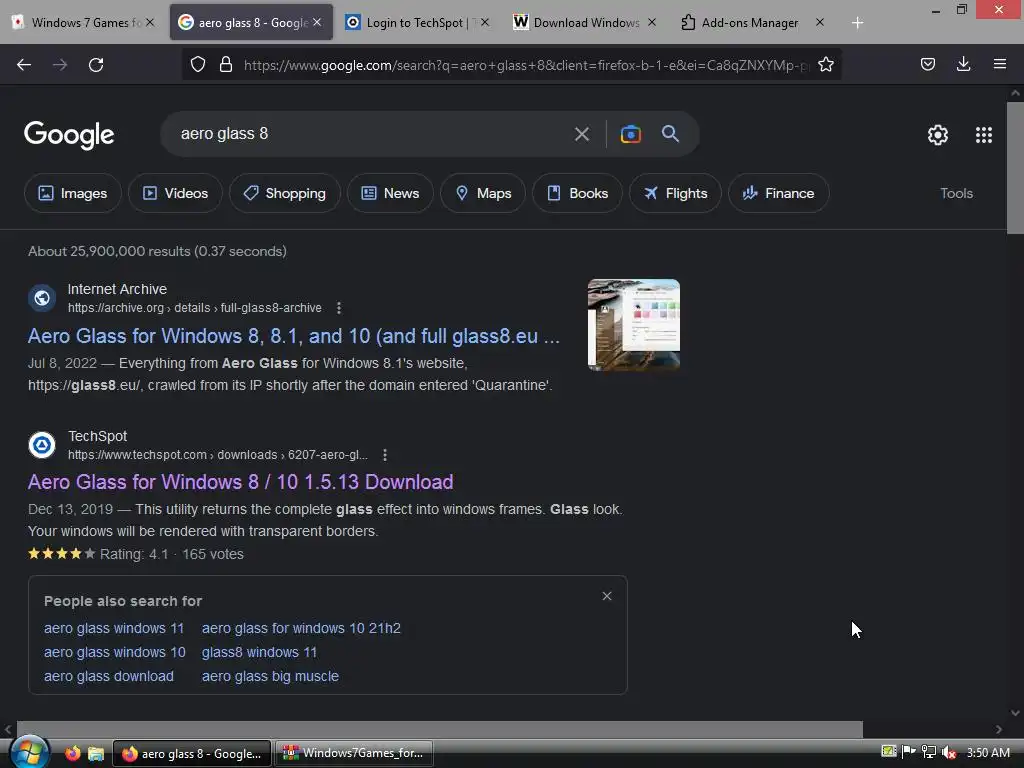The width and height of the screenshot is (1024, 768).
Task: Open the tracking protection shield icon
Action: pos(198,64)
